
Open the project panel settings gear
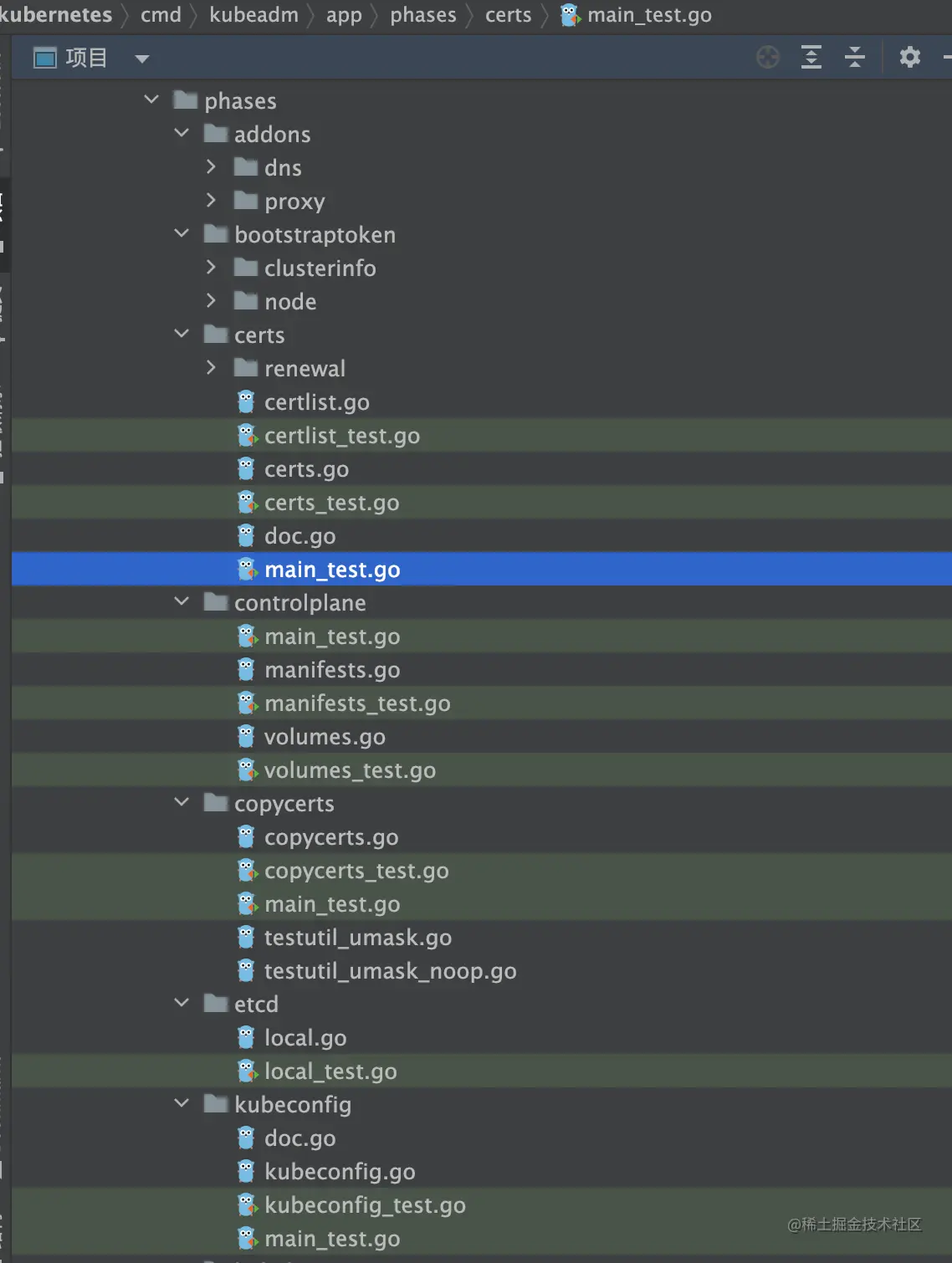(909, 57)
